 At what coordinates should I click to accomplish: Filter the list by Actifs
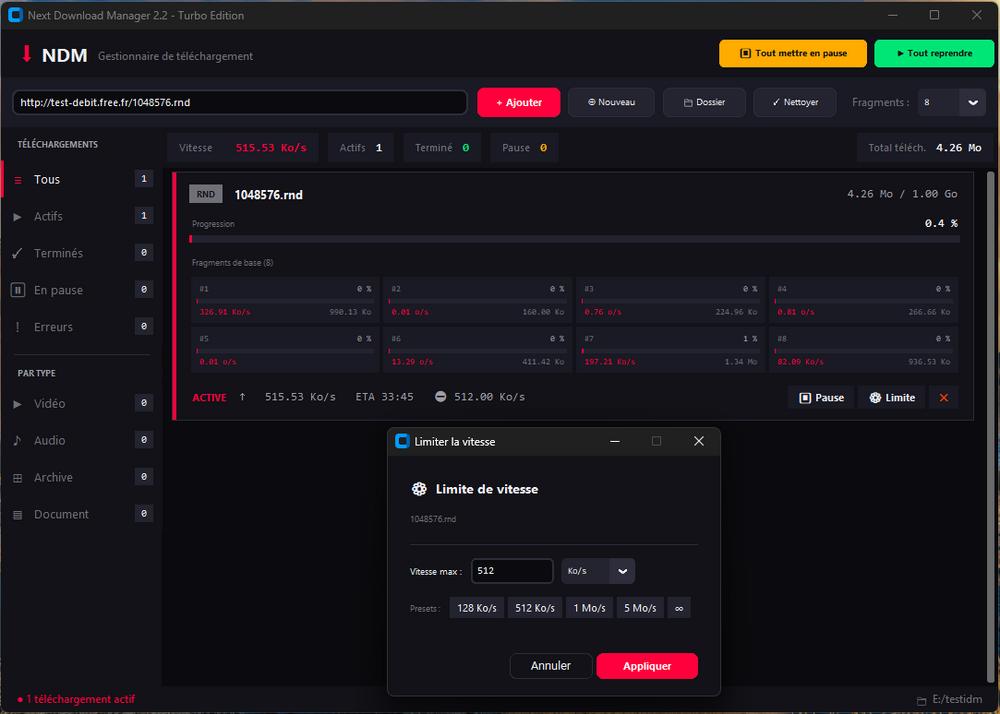(x=82, y=217)
